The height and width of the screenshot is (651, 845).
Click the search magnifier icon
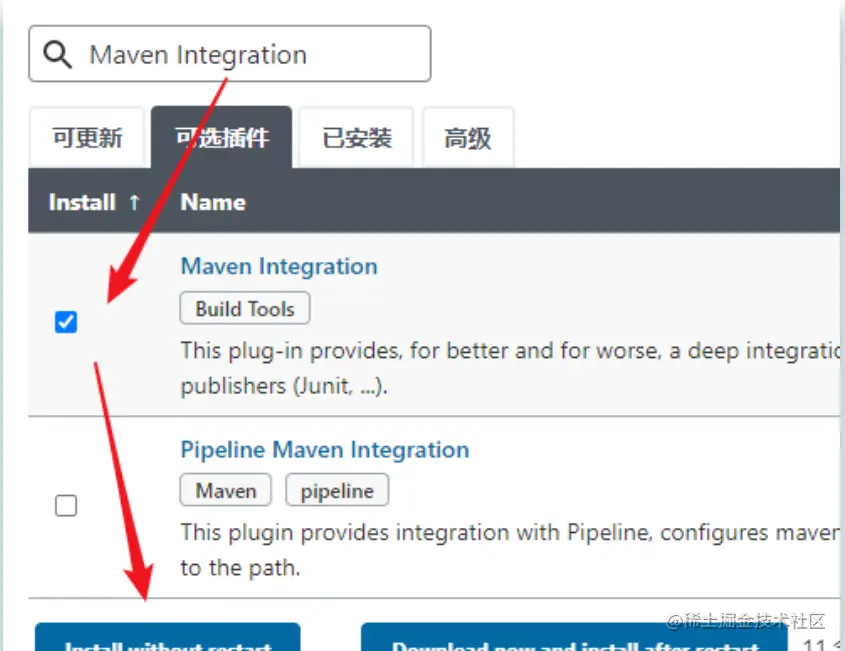[x=57, y=54]
